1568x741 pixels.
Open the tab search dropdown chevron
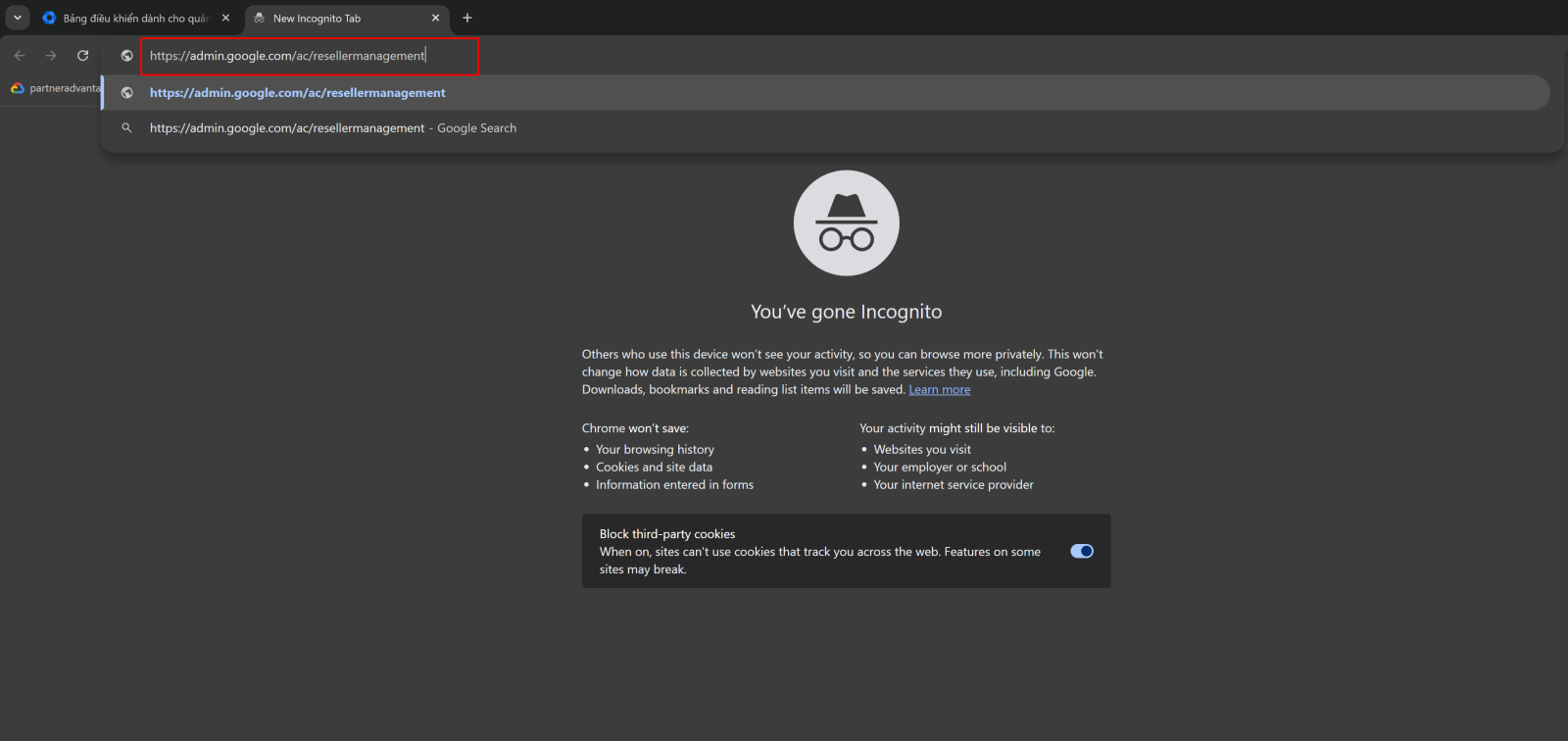[18, 18]
